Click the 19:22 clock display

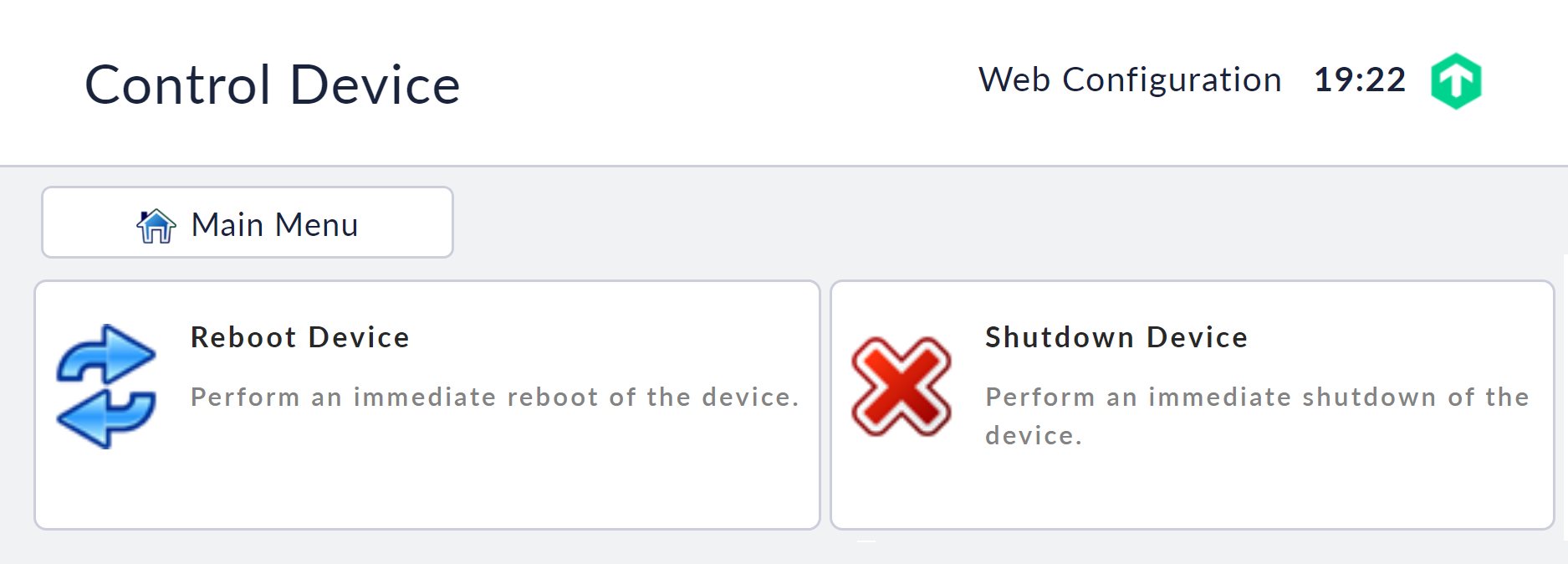(1360, 80)
